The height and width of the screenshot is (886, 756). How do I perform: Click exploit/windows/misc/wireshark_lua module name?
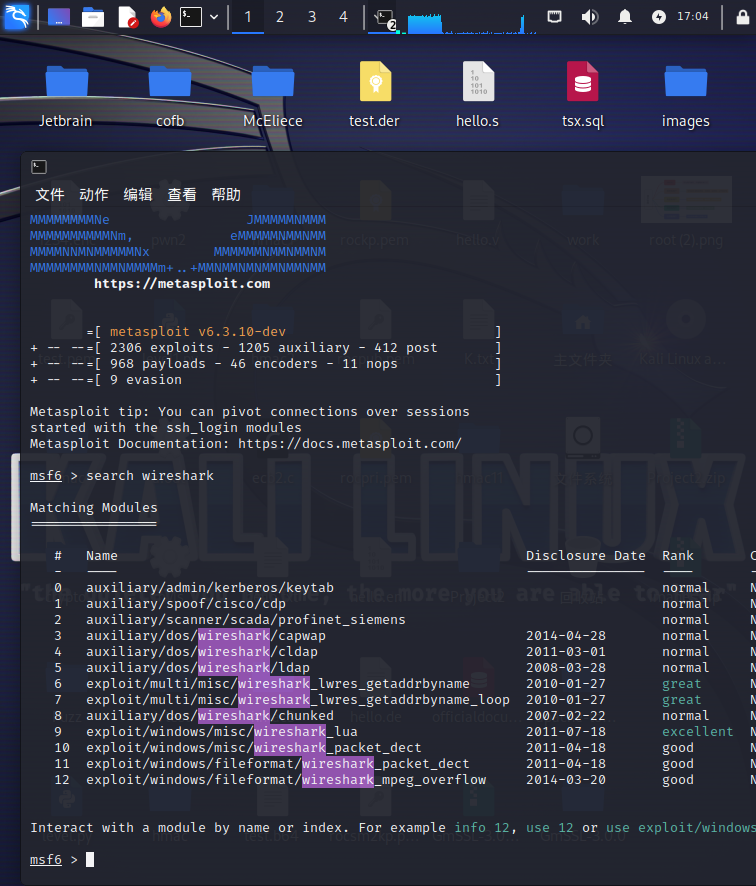click(221, 732)
